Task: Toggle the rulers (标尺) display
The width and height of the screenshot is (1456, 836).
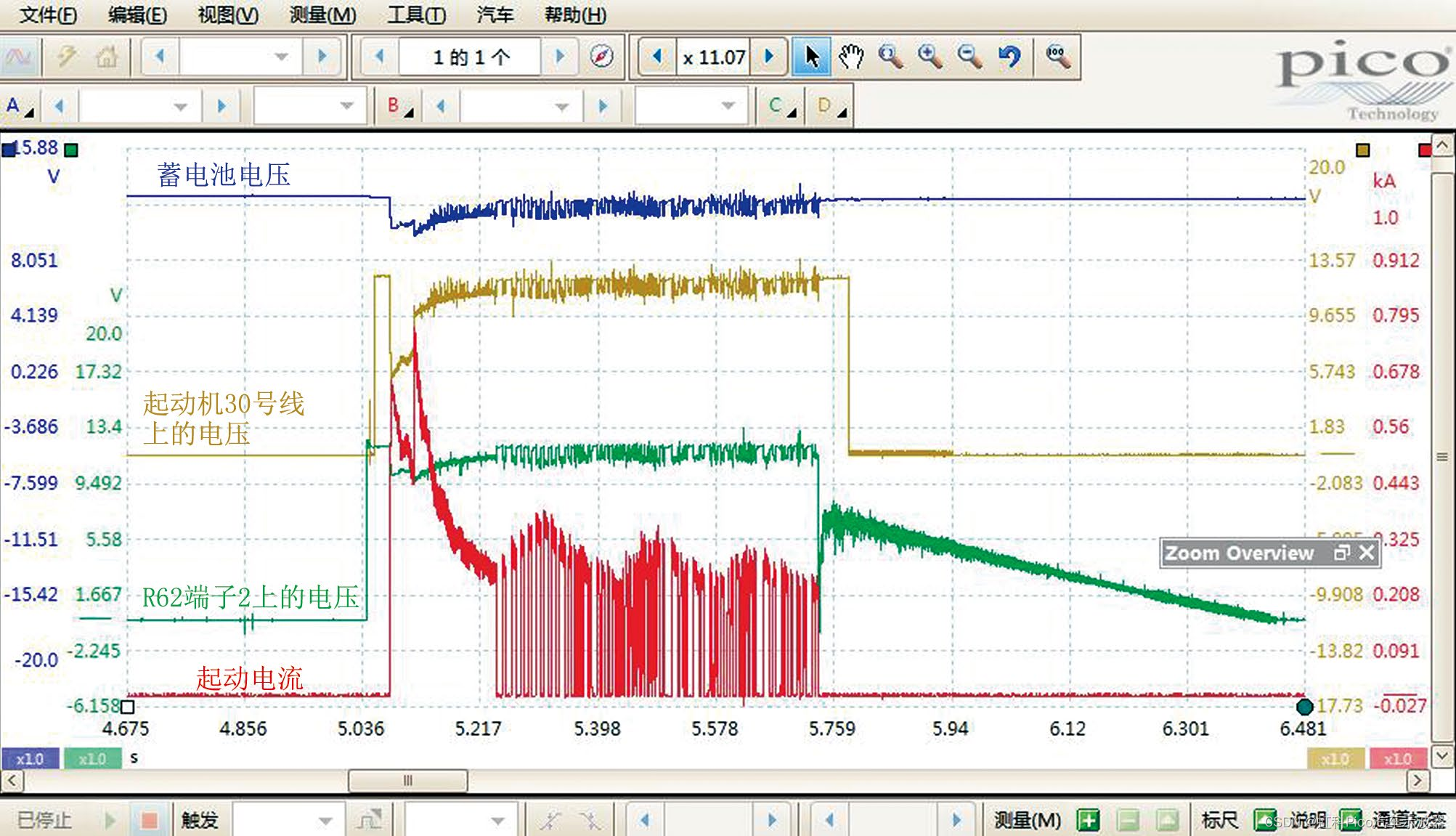Action: [1264, 821]
